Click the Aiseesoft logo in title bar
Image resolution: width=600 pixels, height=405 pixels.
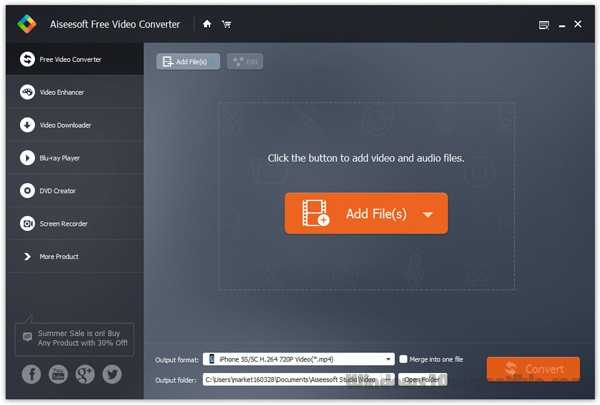click(28, 24)
